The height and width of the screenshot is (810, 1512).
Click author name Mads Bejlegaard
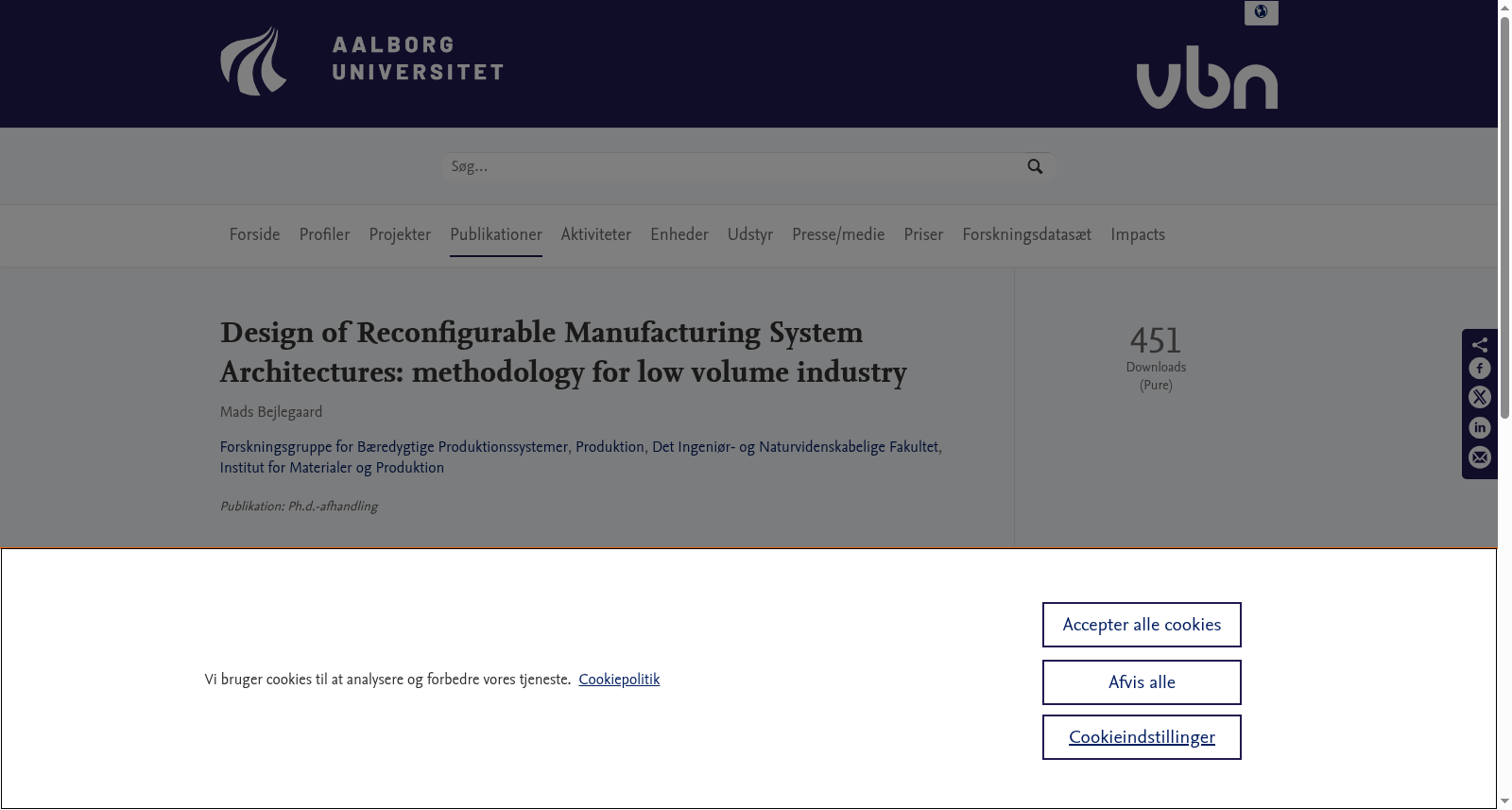point(271,412)
